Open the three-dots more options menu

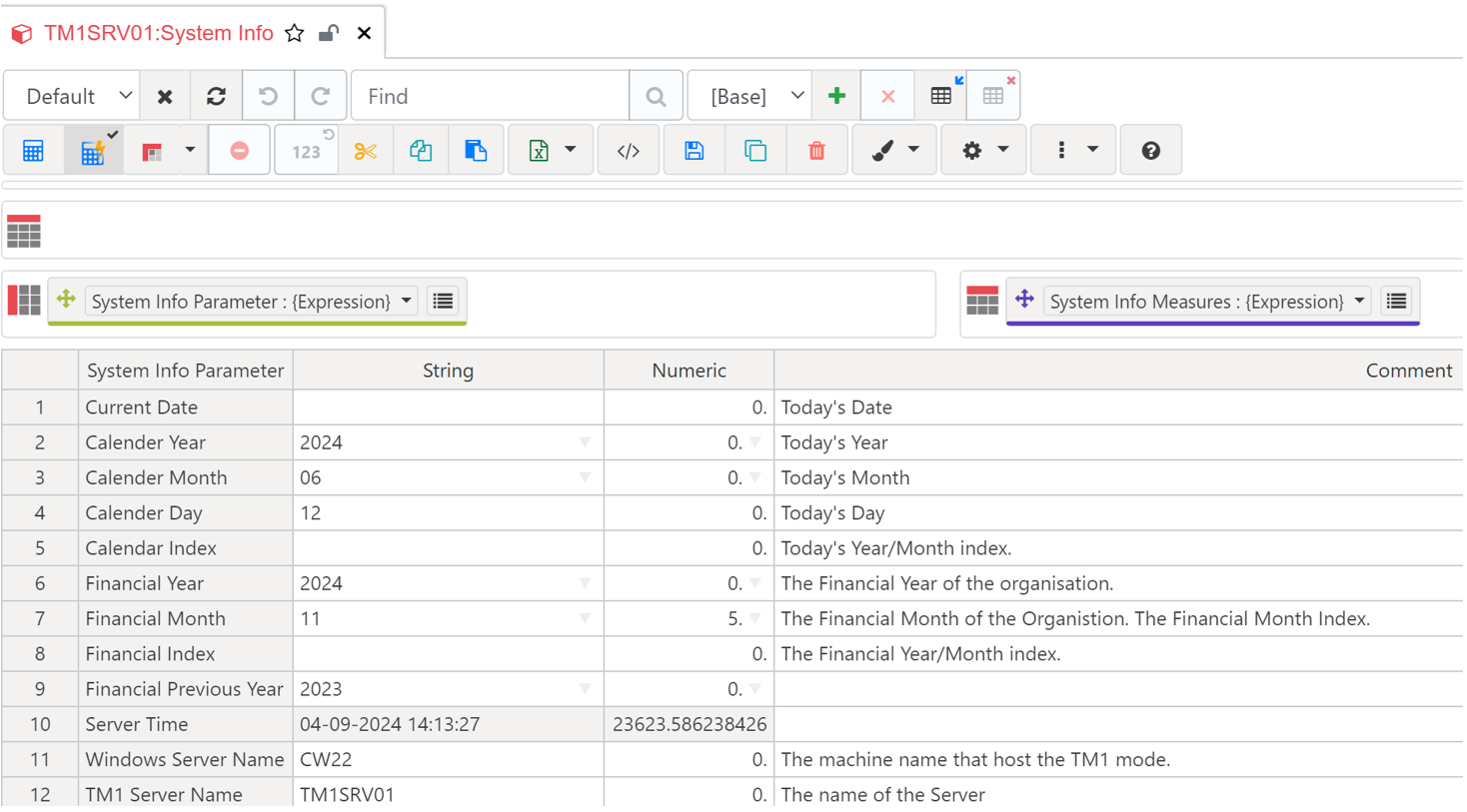tap(1072, 151)
